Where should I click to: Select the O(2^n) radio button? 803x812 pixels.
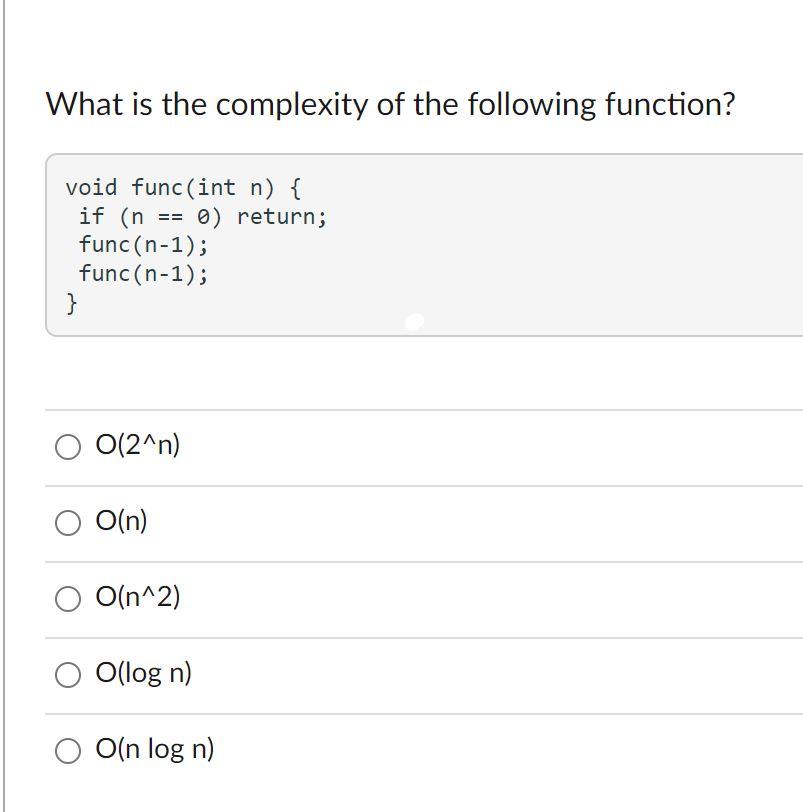coord(68,447)
